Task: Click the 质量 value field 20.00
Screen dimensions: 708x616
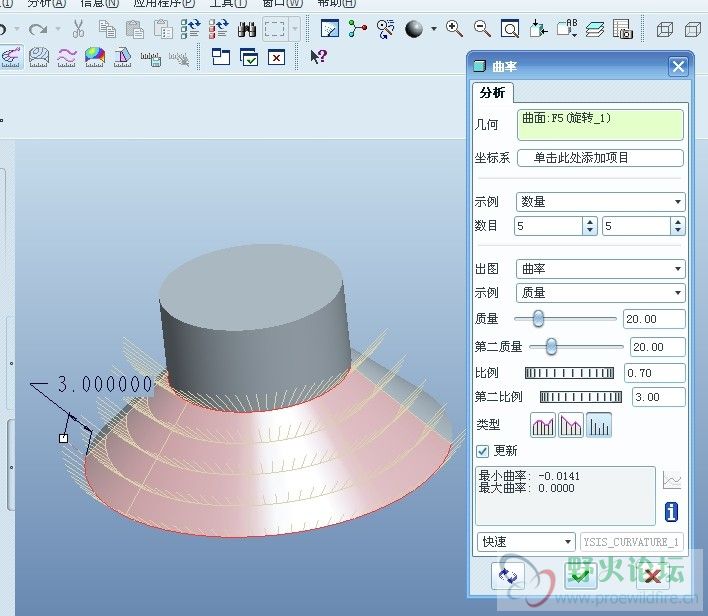Action: [654, 319]
